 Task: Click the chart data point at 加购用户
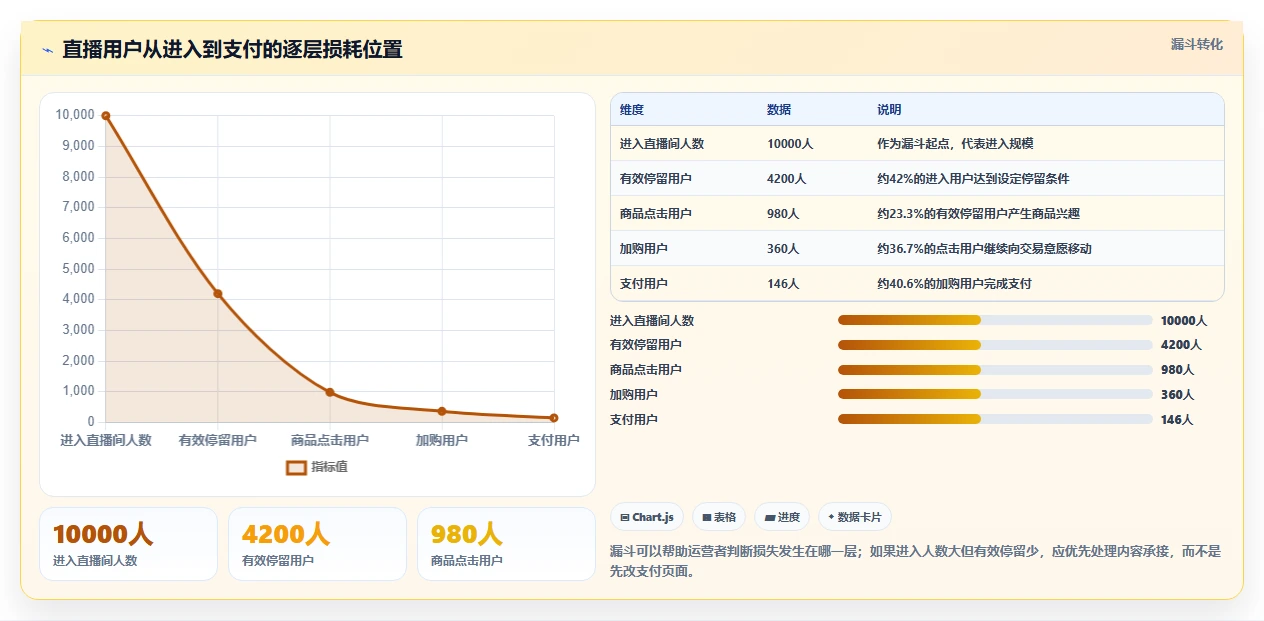442,411
